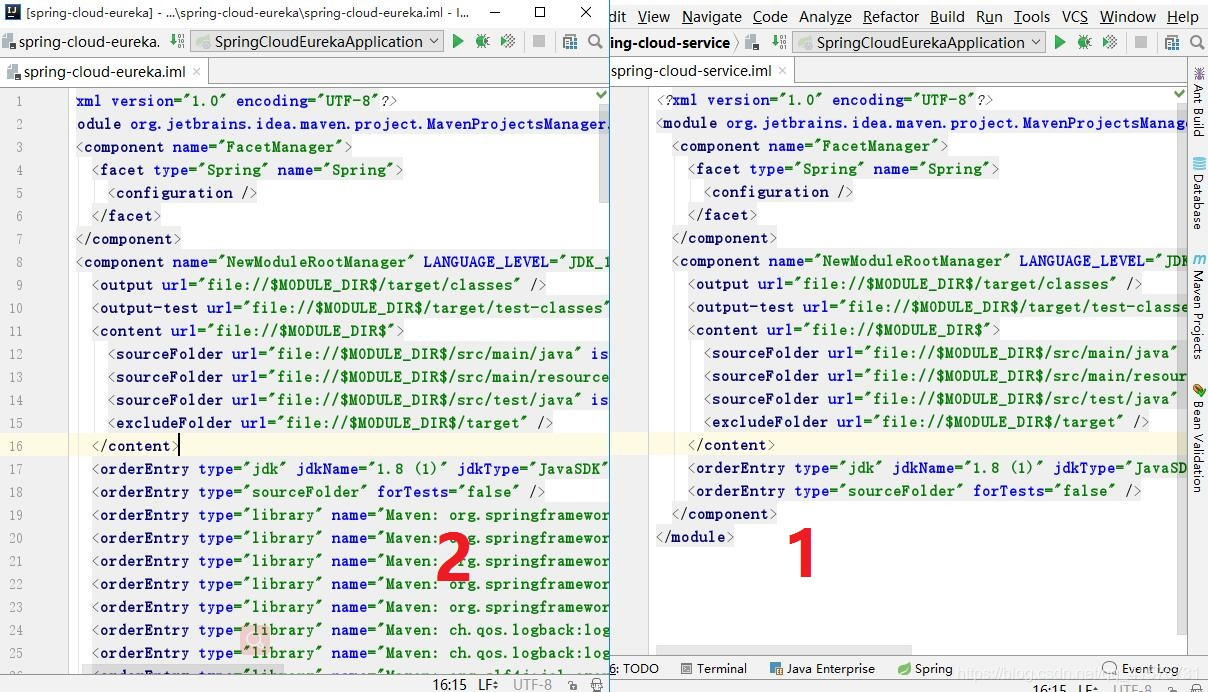Open the Ant Build tool window
This screenshot has width=1208, height=692.
pos(1197,102)
